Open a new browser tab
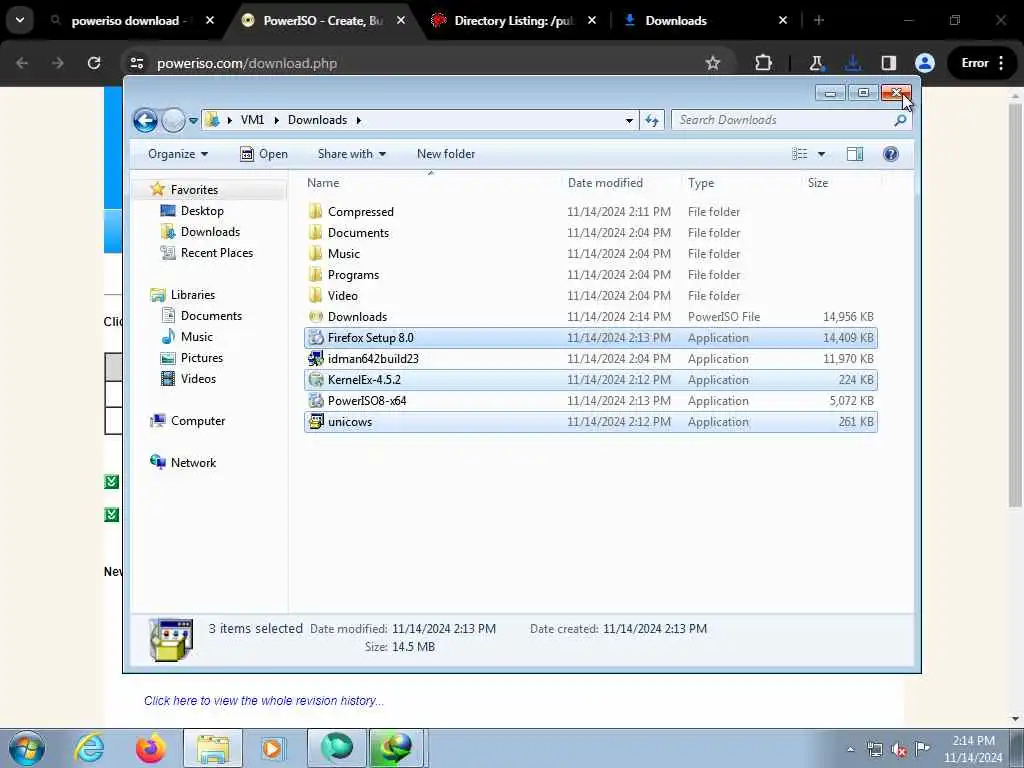The height and width of the screenshot is (768, 1024). pos(819,21)
